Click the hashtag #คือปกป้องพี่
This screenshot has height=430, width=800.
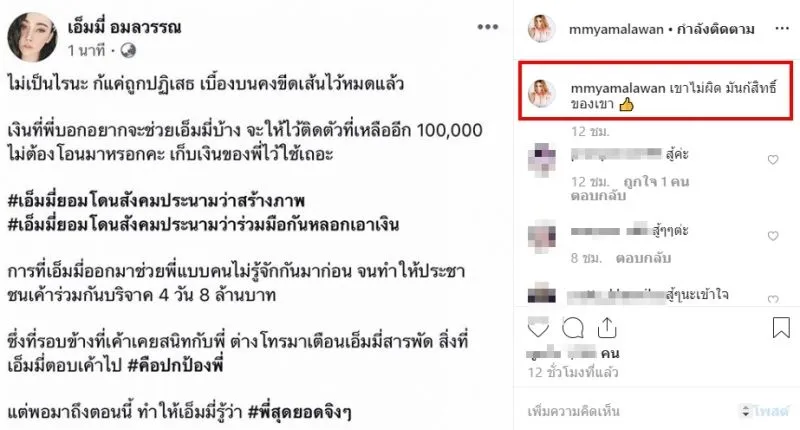pos(175,365)
